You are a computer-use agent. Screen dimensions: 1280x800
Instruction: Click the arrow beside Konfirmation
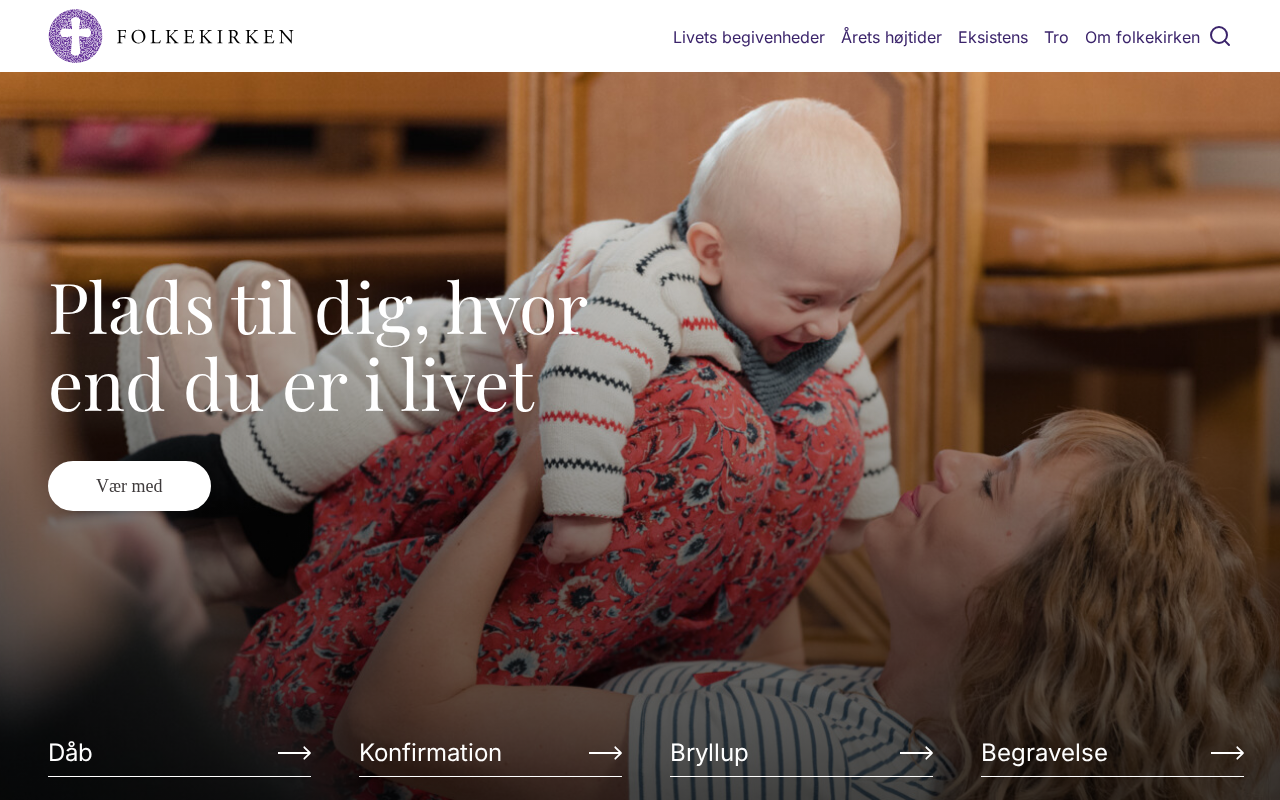[605, 753]
